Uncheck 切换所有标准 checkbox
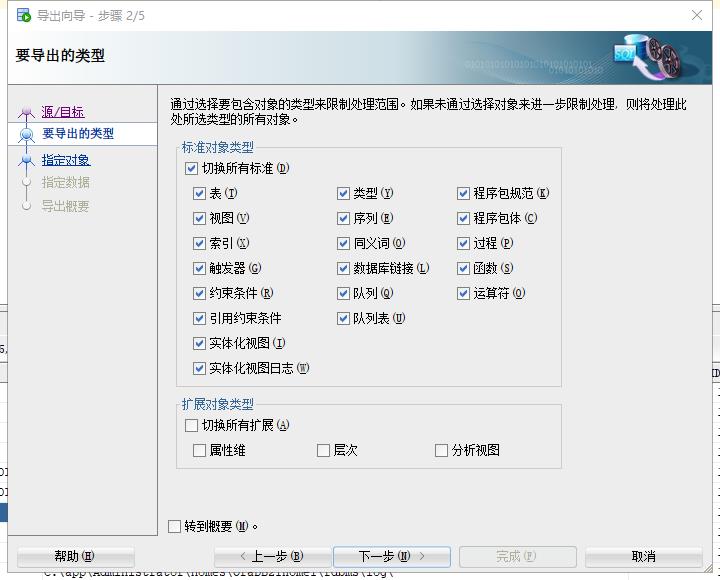 coord(192,169)
